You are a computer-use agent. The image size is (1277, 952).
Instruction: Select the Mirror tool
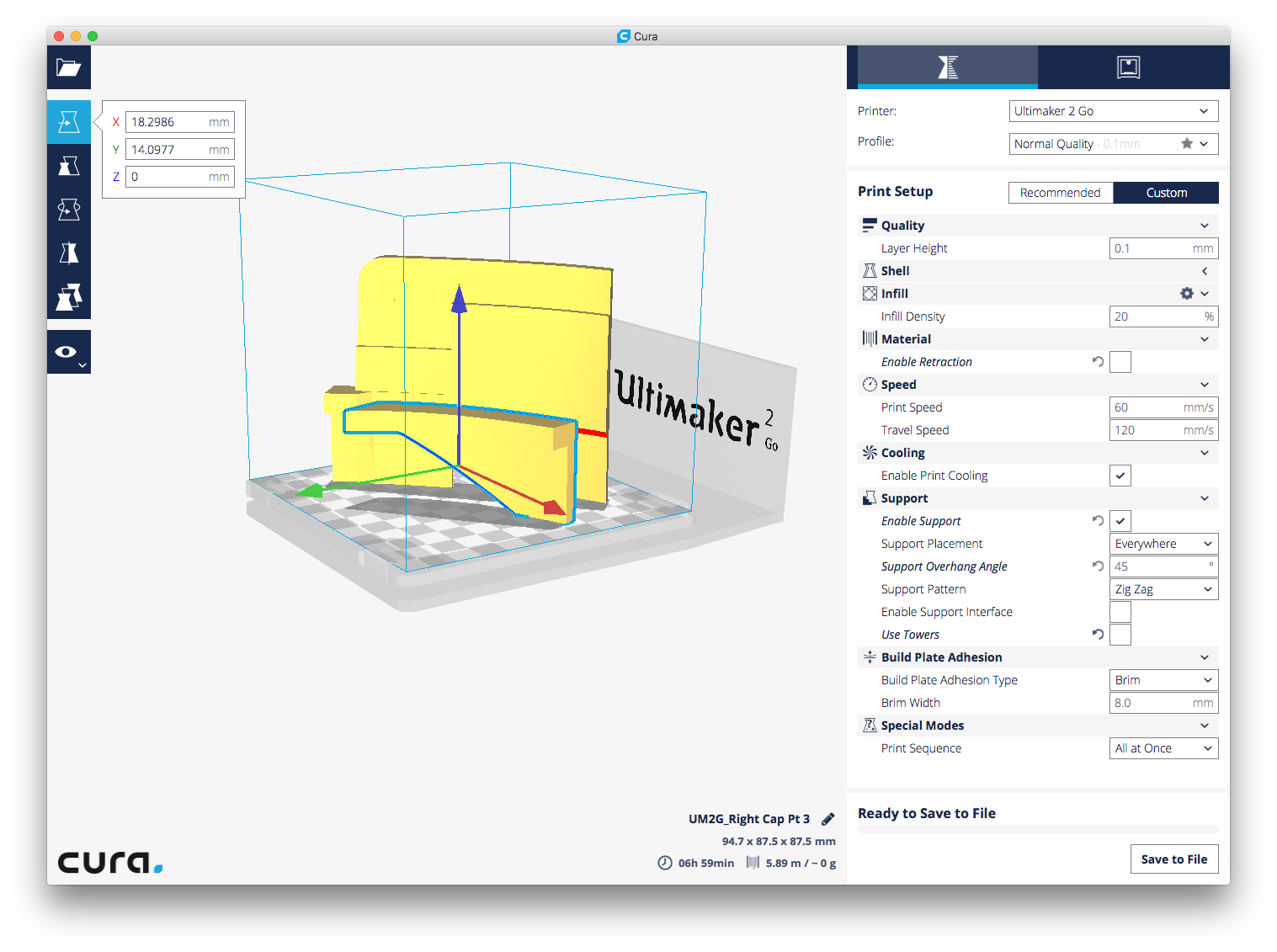(x=69, y=253)
